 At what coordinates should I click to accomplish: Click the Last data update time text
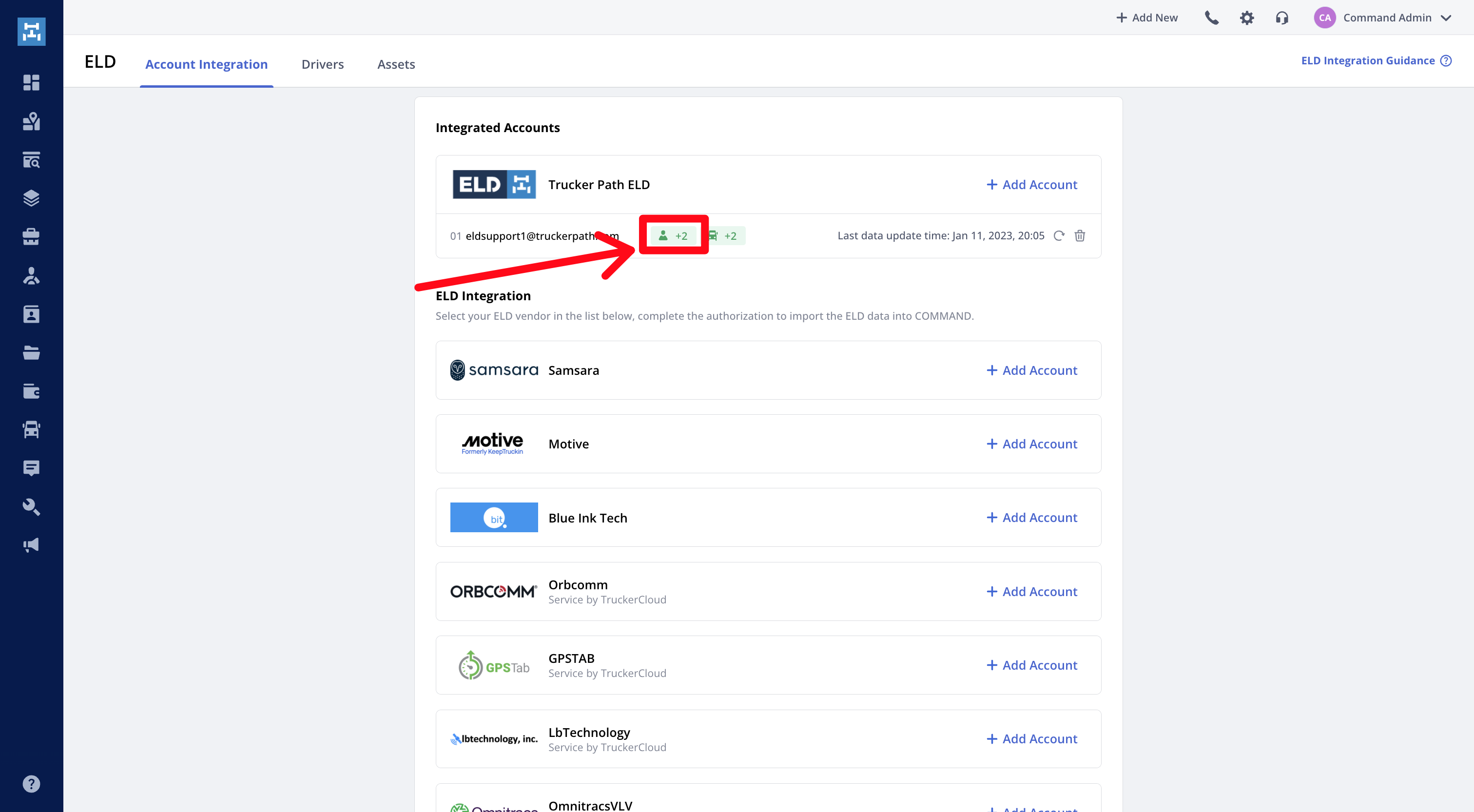[941, 236]
